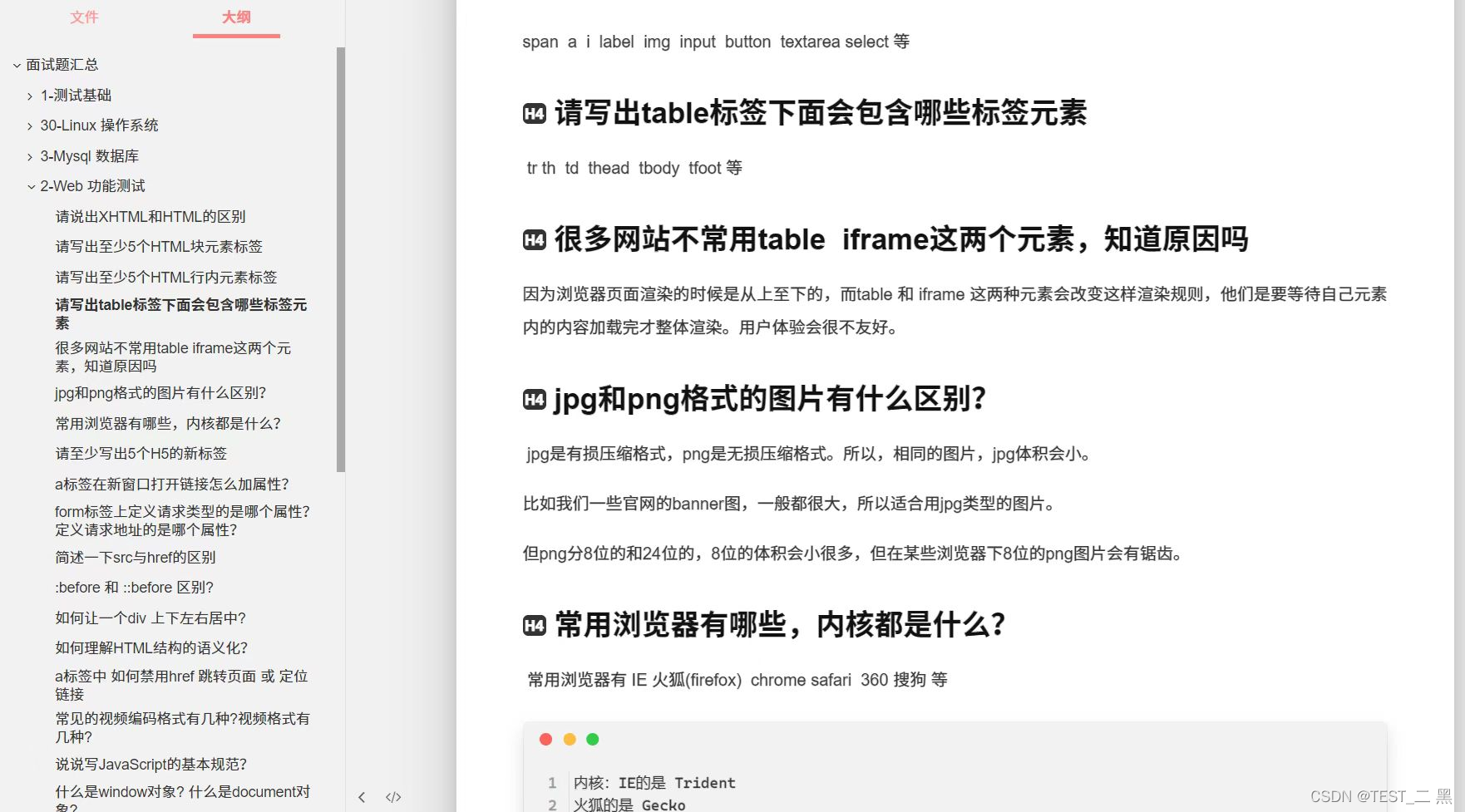Open the 3-Mysql 数据库 section link
The height and width of the screenshot is (812, 1465).
(x=90, y=155)
